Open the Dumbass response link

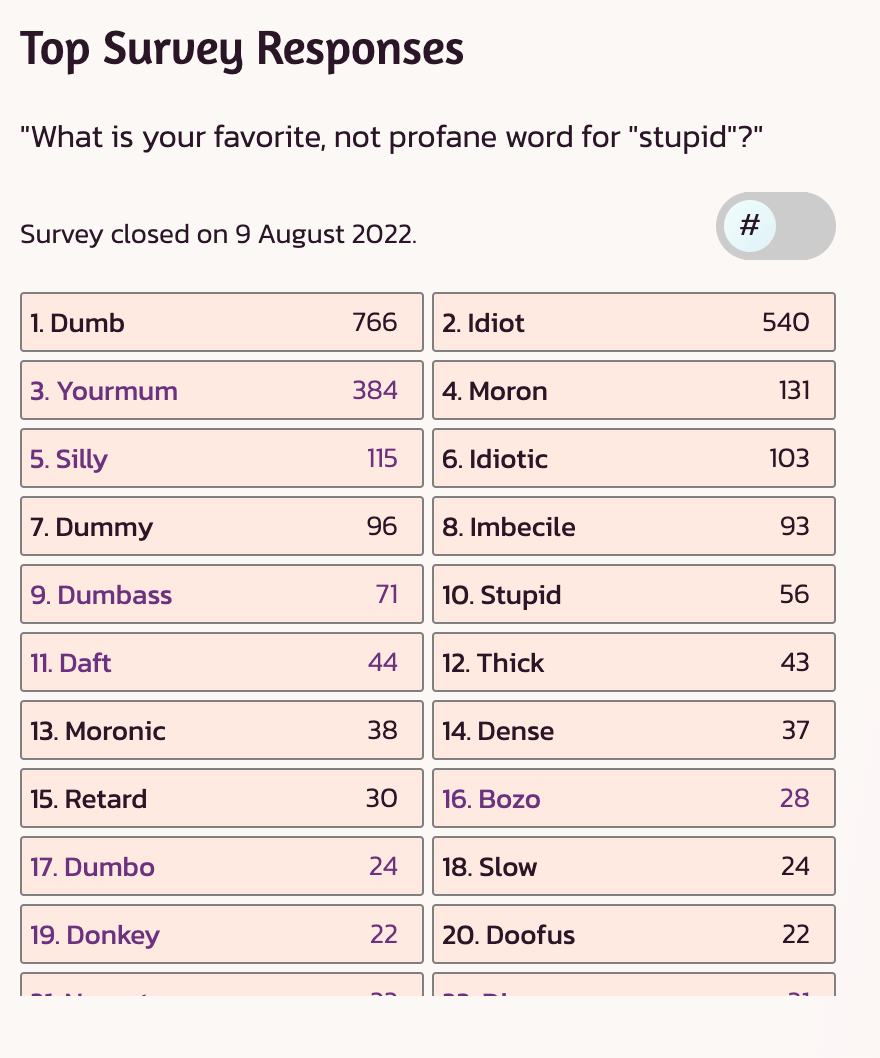click(101, 595)
